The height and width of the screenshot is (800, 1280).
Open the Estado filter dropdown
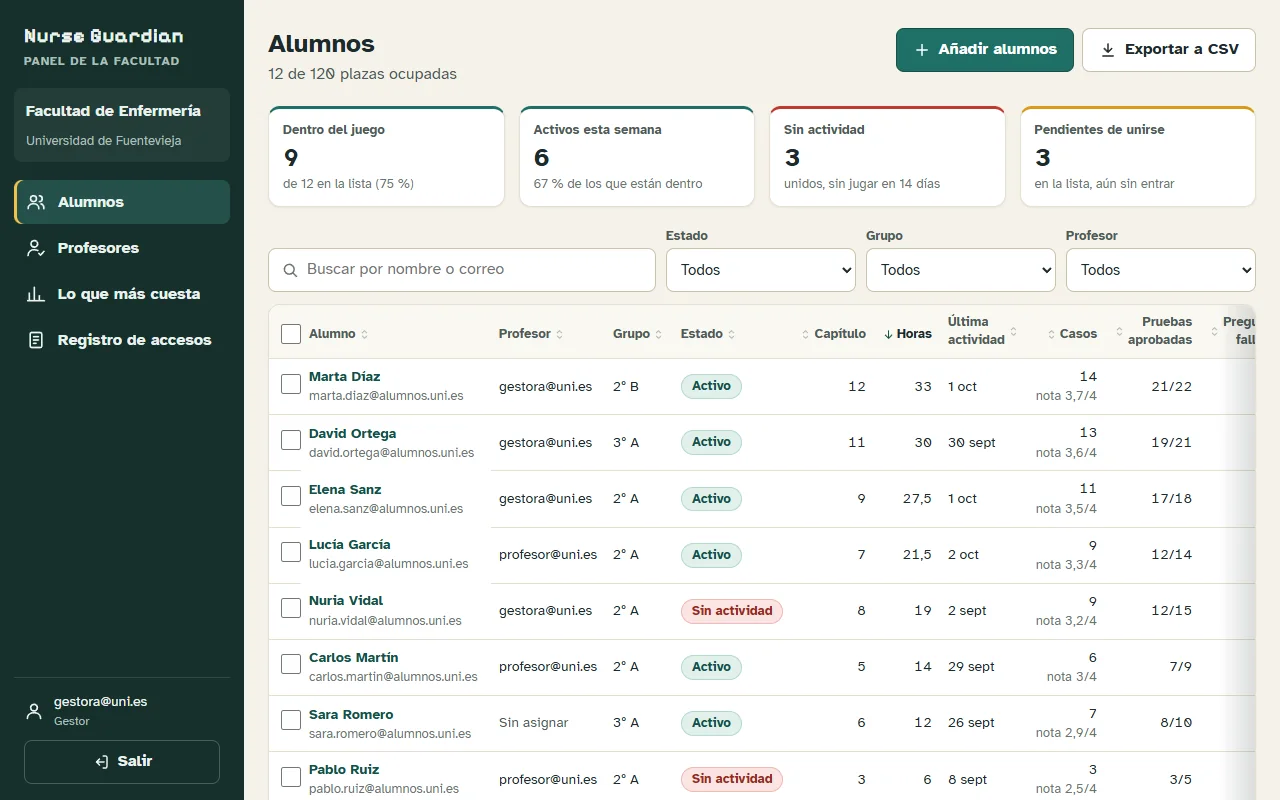click(x=761, y=270)
